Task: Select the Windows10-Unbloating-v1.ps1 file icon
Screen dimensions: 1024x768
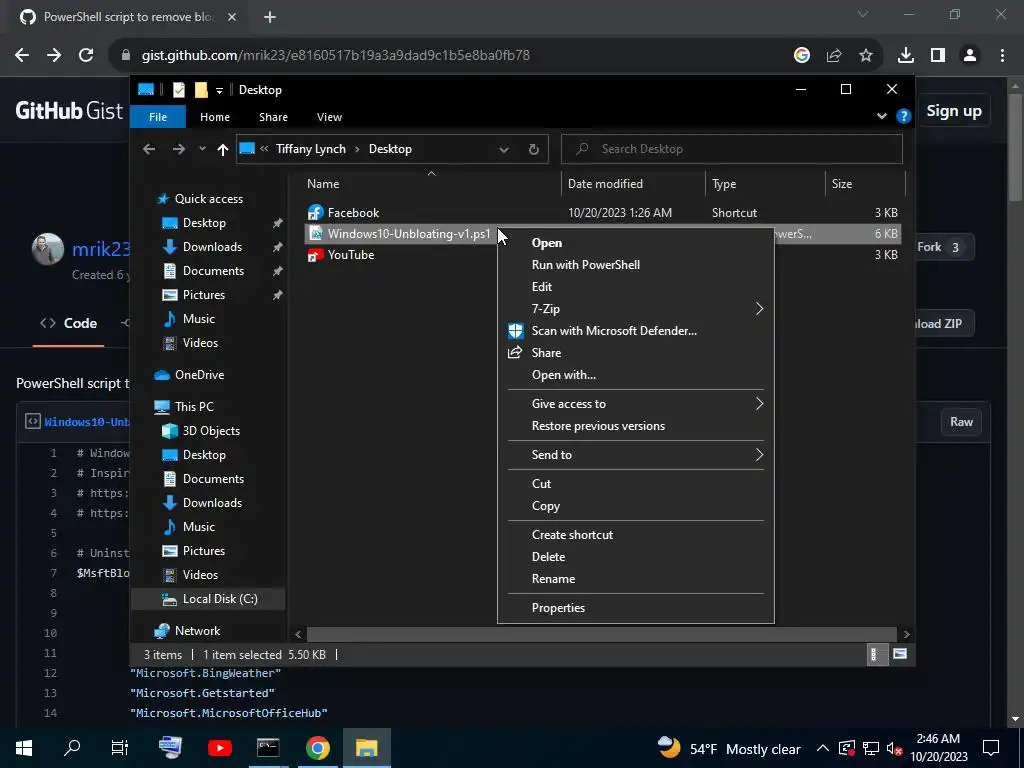Action: point(315,233)
